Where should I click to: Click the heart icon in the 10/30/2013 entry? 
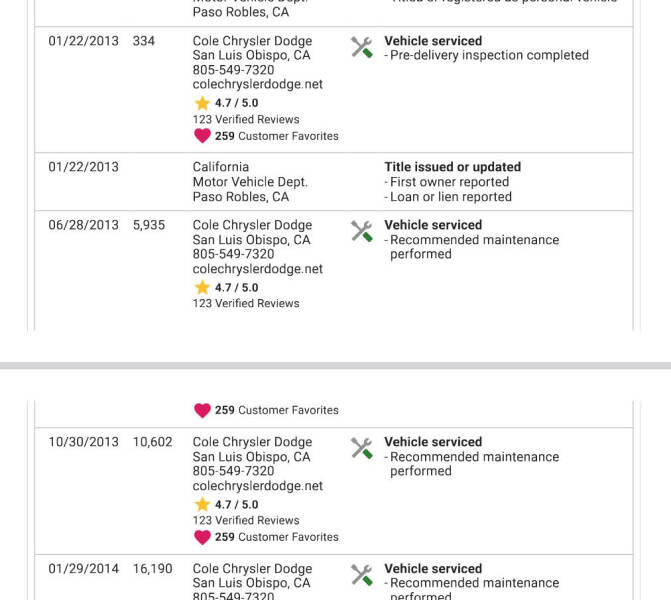click(x=202, y=537)
